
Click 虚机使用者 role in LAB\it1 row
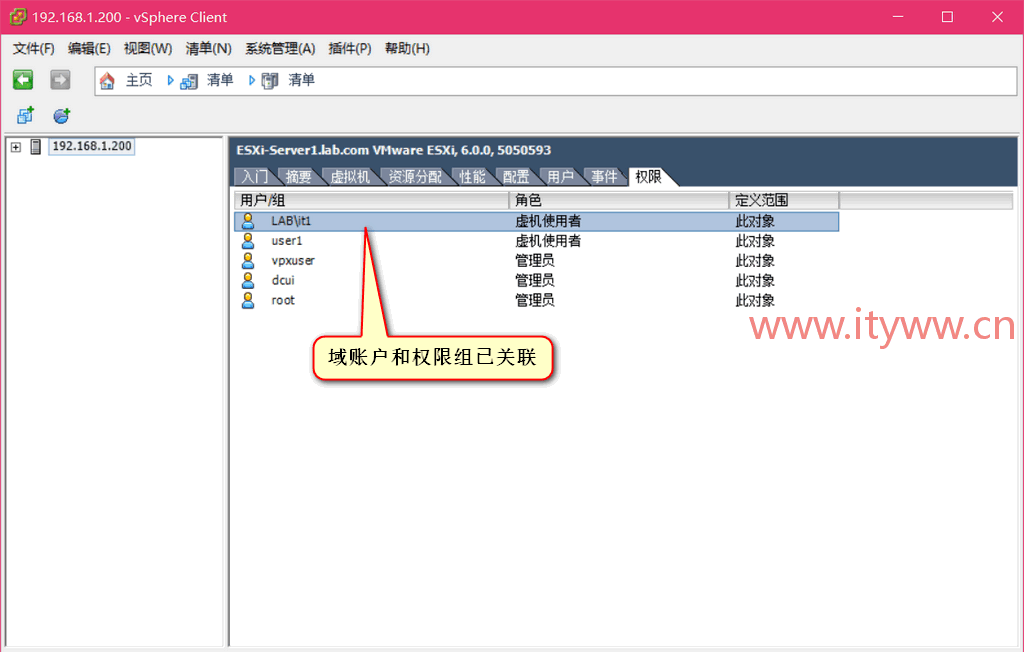coord(548,221)
